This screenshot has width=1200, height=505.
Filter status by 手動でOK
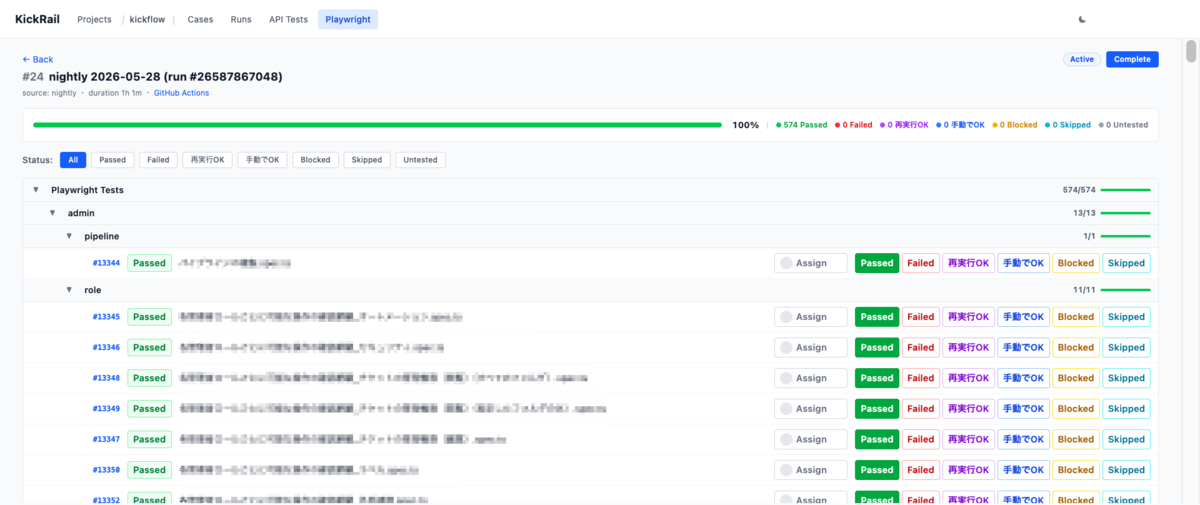coord(263,160)
